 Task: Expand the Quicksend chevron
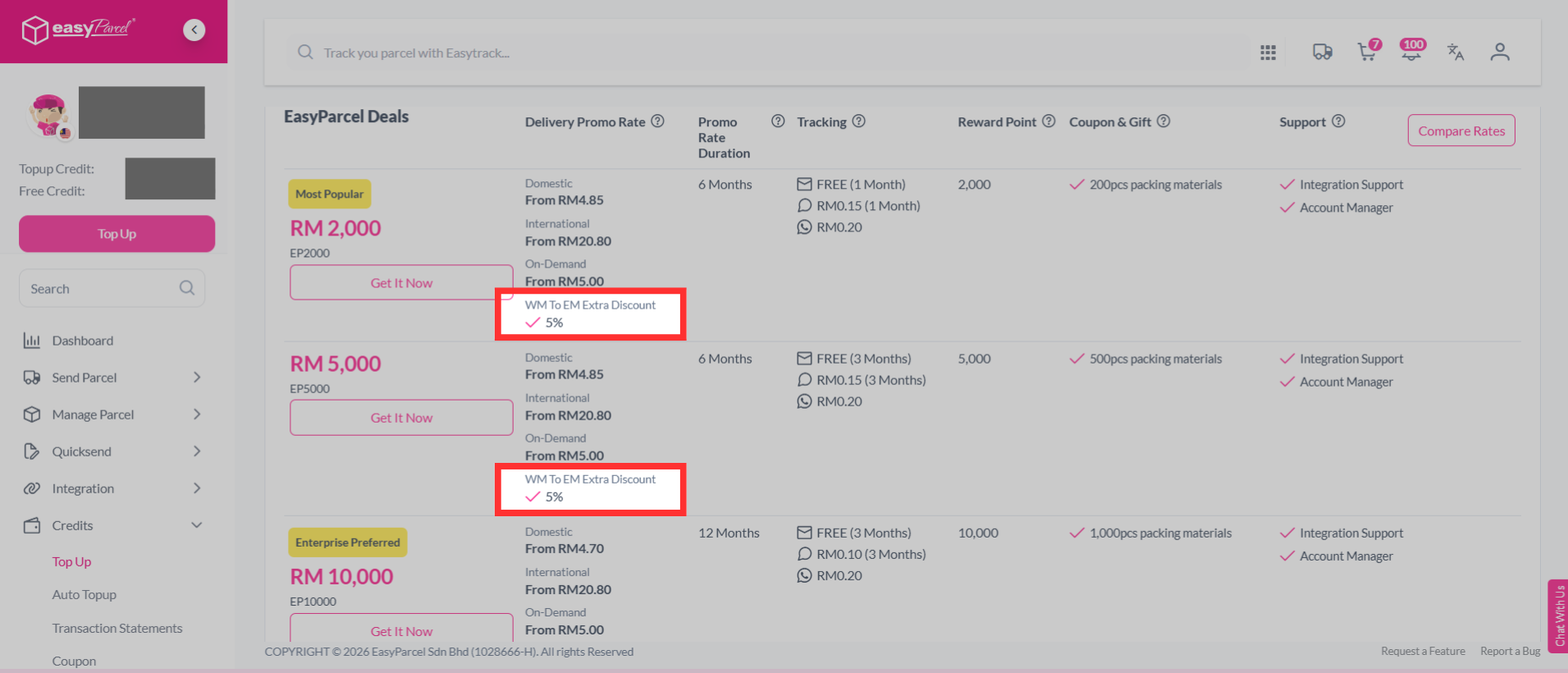tap(197, 451)
